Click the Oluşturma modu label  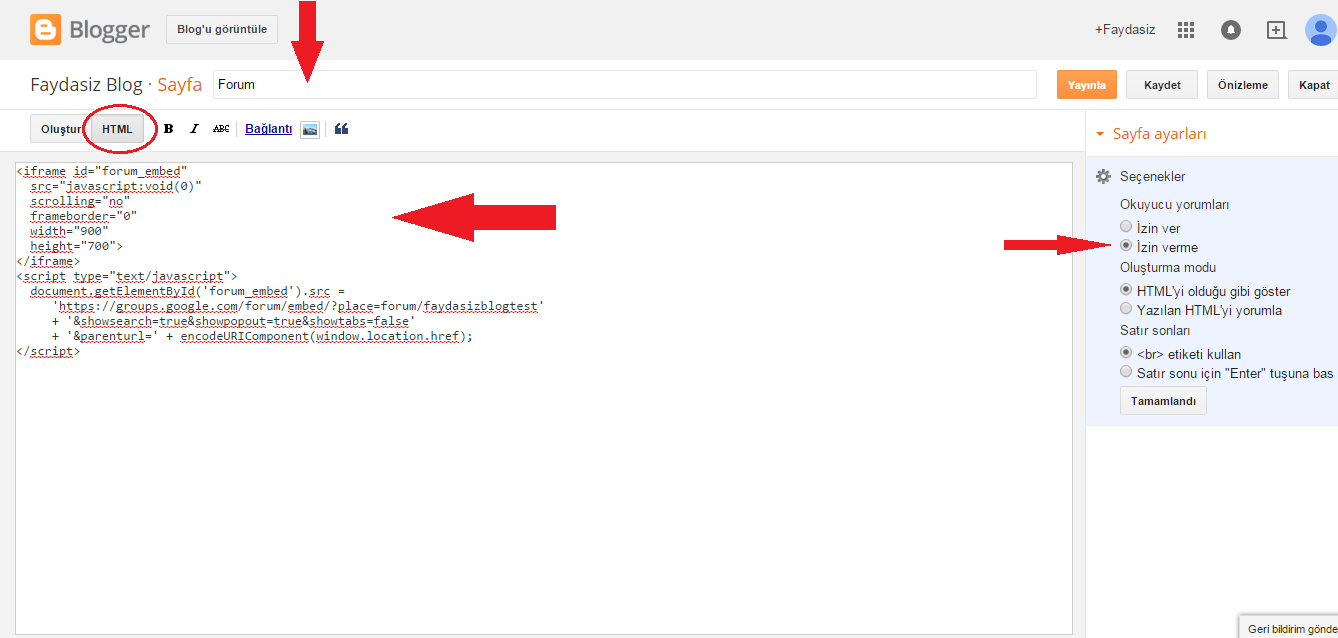pos(1168,267)
